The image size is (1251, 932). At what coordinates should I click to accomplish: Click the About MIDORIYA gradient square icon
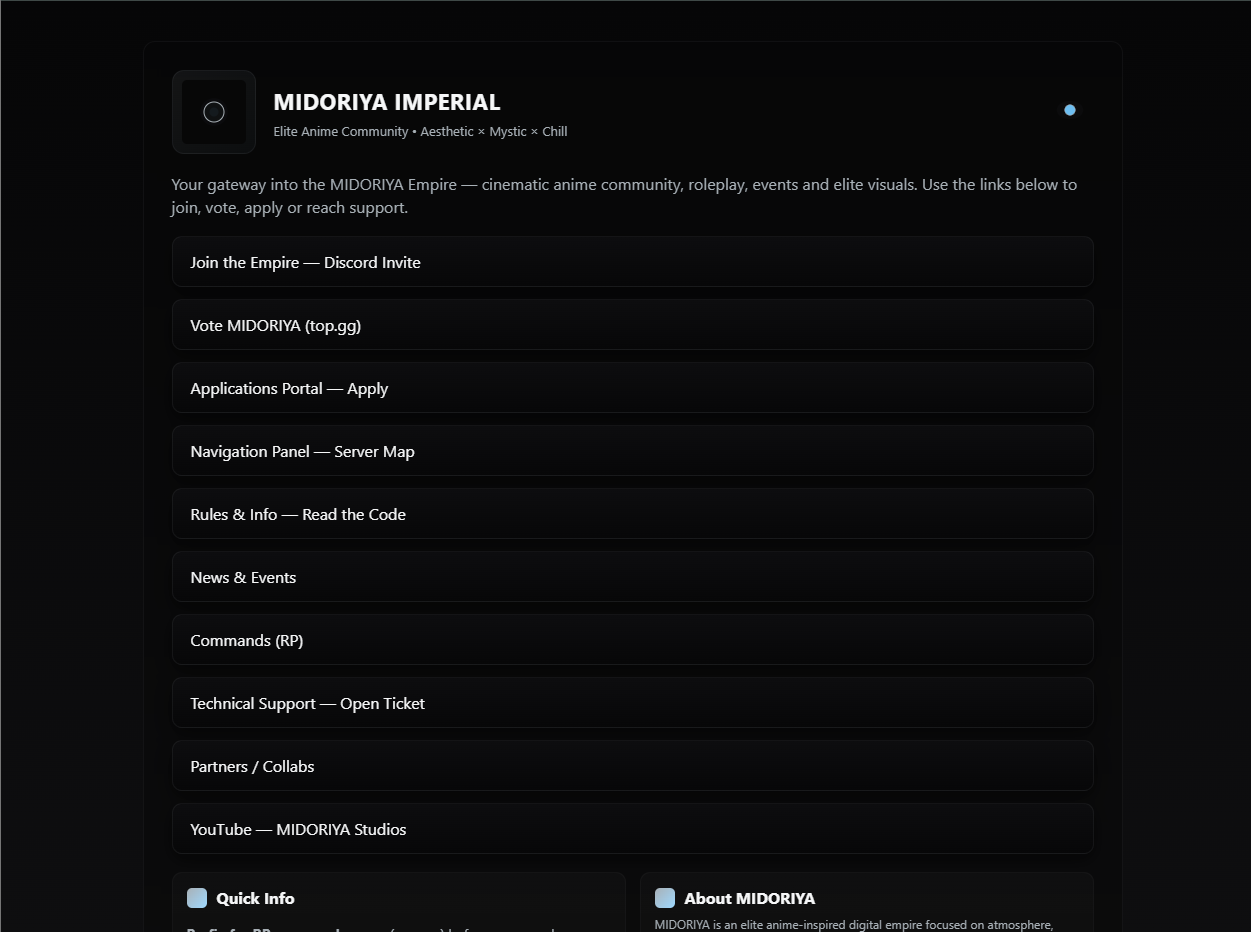[x=665, y=898]
